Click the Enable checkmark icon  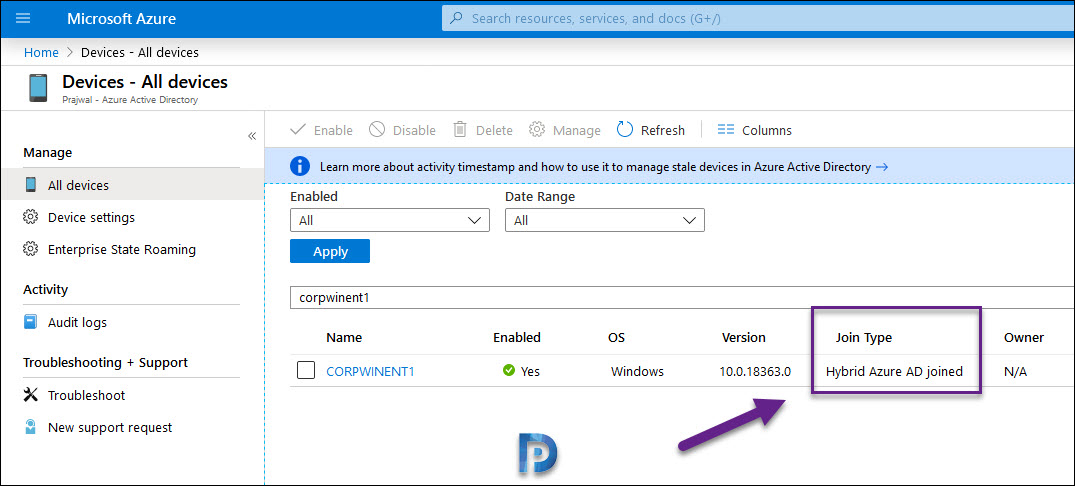[x=298, y=130]
